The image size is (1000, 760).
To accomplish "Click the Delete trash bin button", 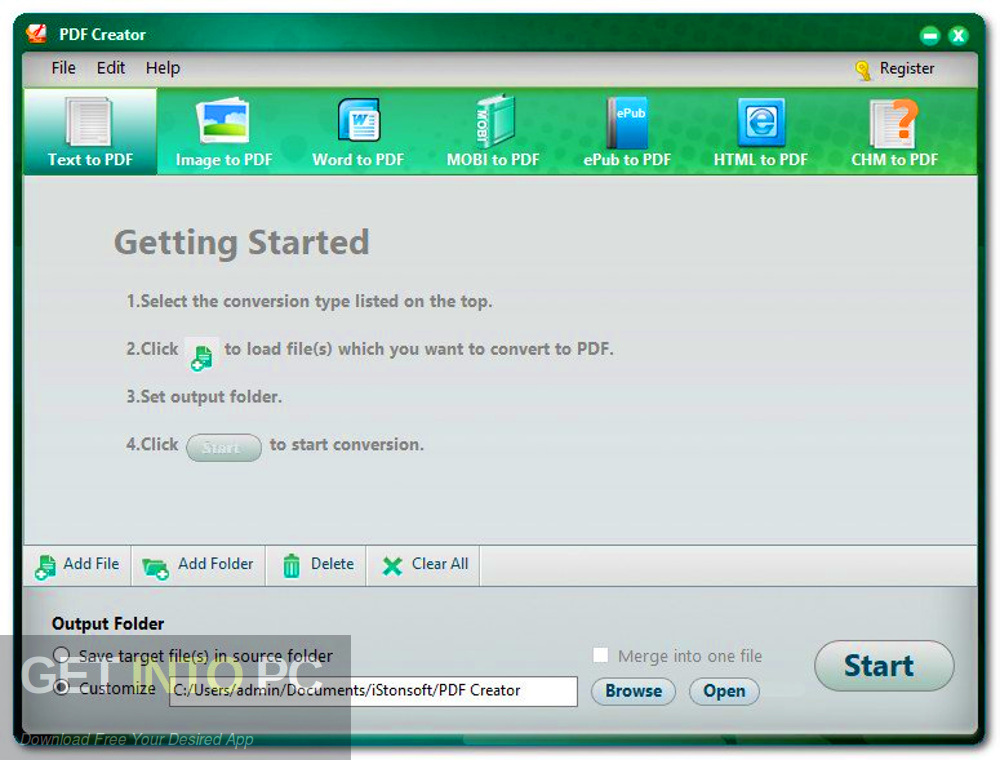I will 316,565.
